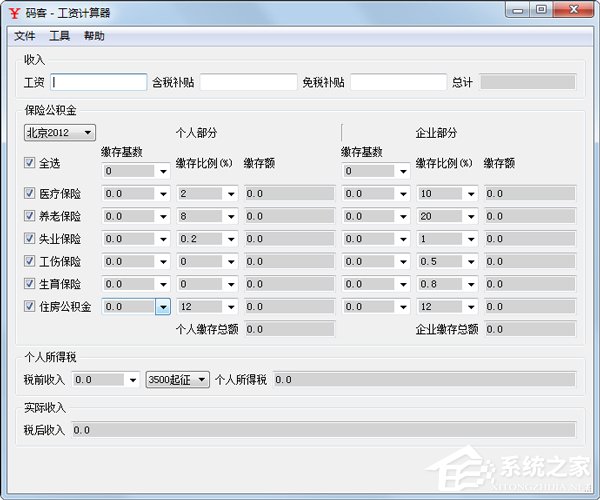
Task: Click the 个人所得税 result field
Action: click(424, 379)
